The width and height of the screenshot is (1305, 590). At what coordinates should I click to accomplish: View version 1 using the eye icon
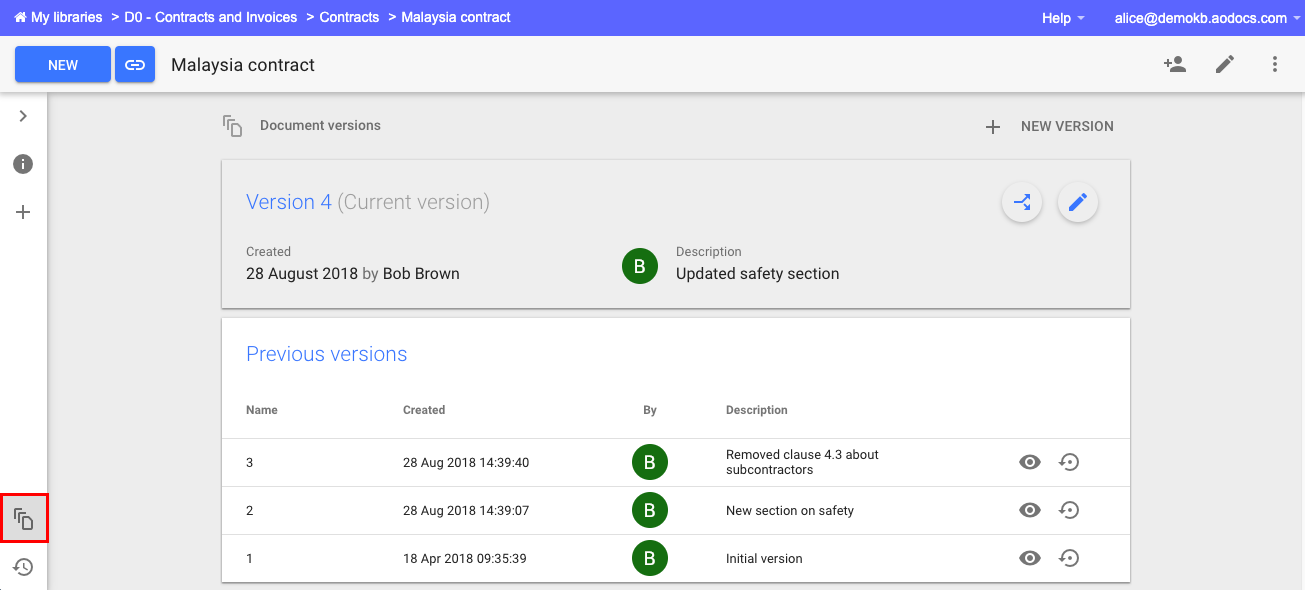coord(1030,558)
